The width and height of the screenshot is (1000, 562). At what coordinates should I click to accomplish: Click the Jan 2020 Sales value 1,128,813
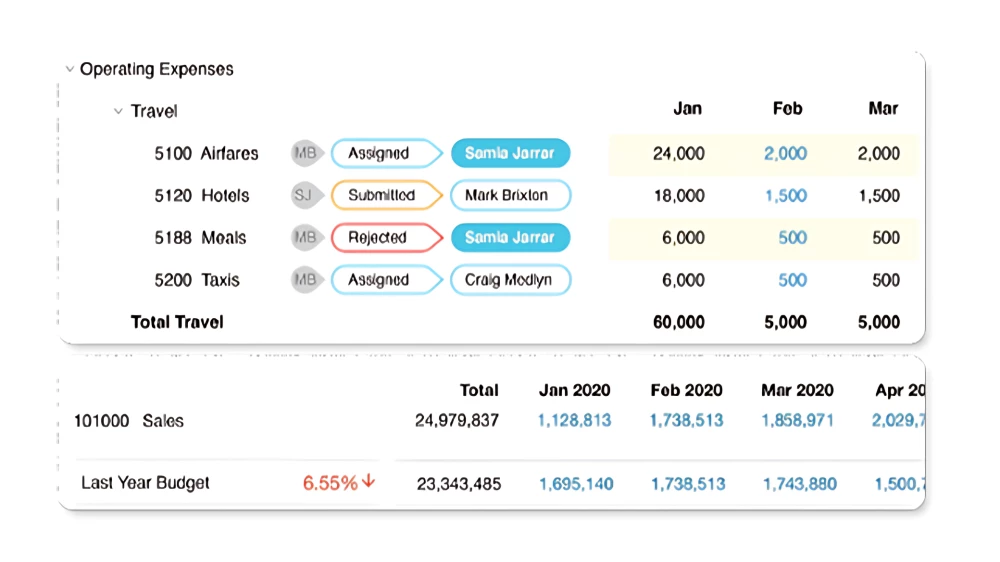[574, 421]
